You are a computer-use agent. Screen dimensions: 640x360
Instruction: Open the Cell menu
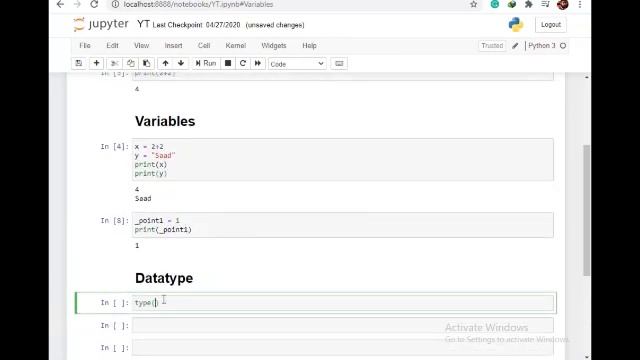pyautogui.click(x=204, y=45)
